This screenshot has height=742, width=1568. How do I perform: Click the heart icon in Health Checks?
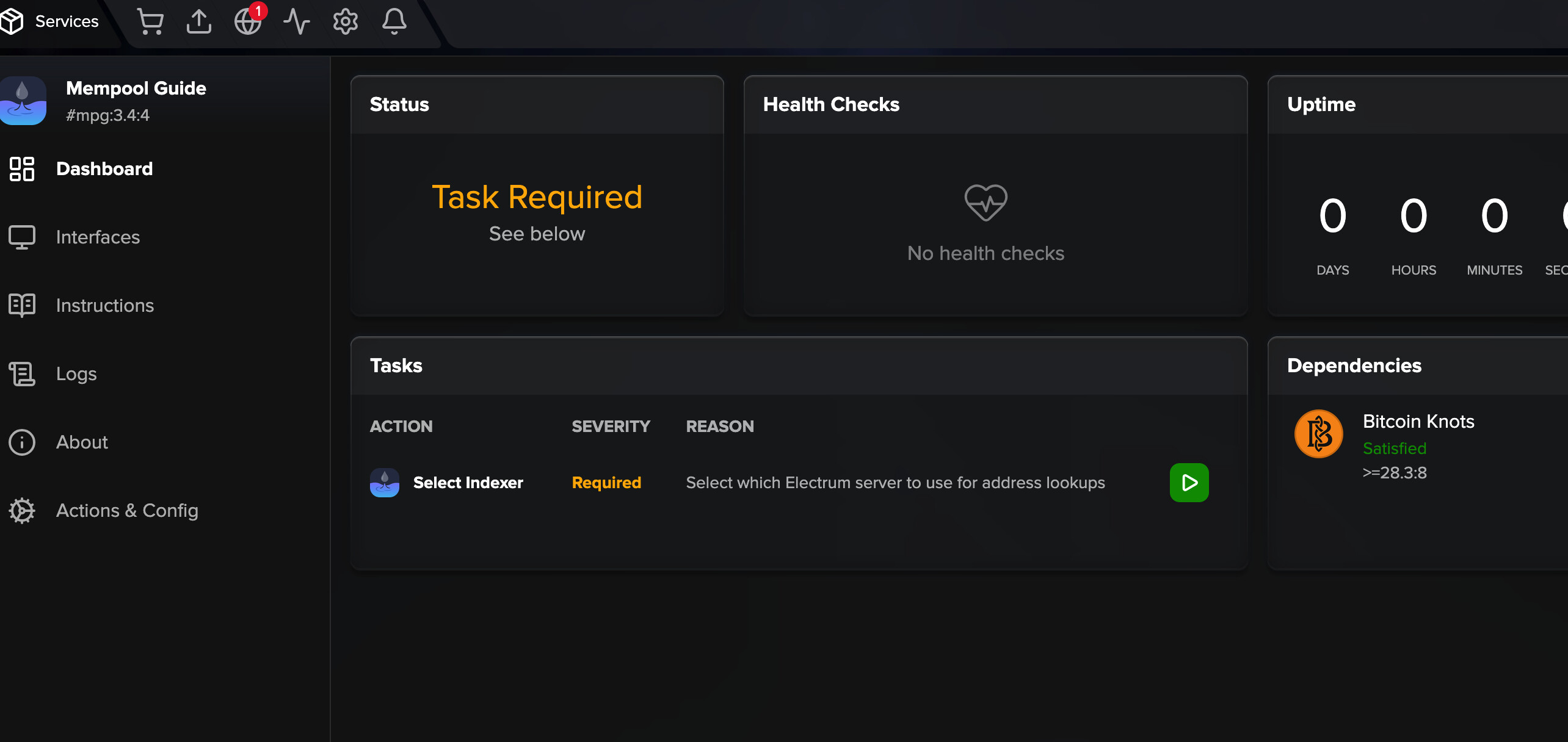coord(986,203)
